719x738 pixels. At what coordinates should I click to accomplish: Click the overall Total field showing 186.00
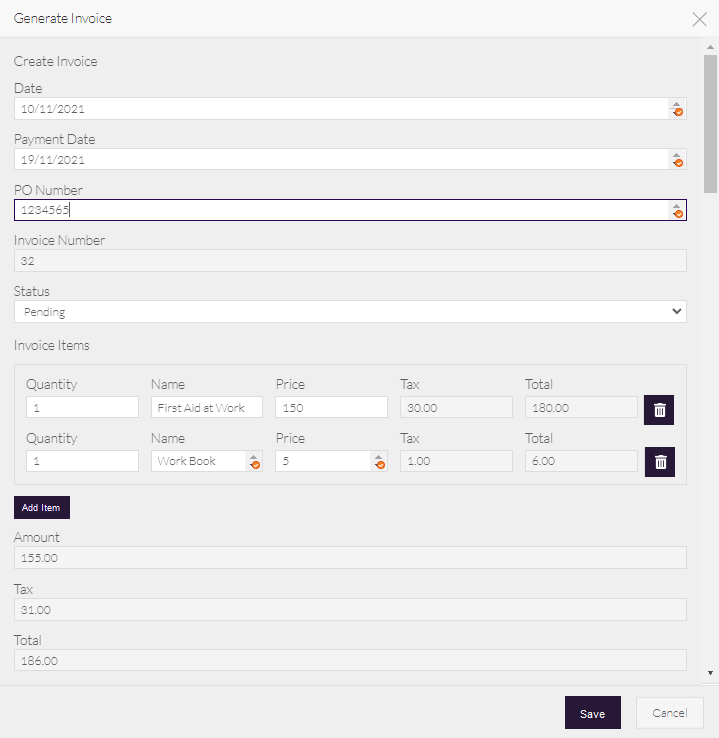[x=350, y=660]
